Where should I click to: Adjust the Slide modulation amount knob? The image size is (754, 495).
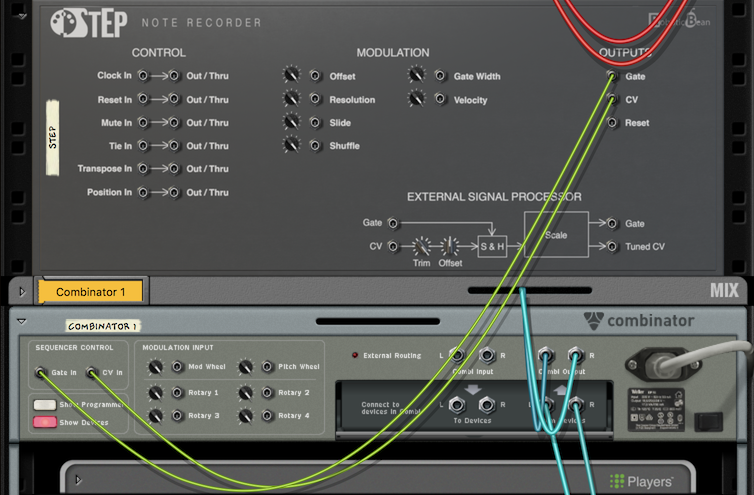[291, 122]
